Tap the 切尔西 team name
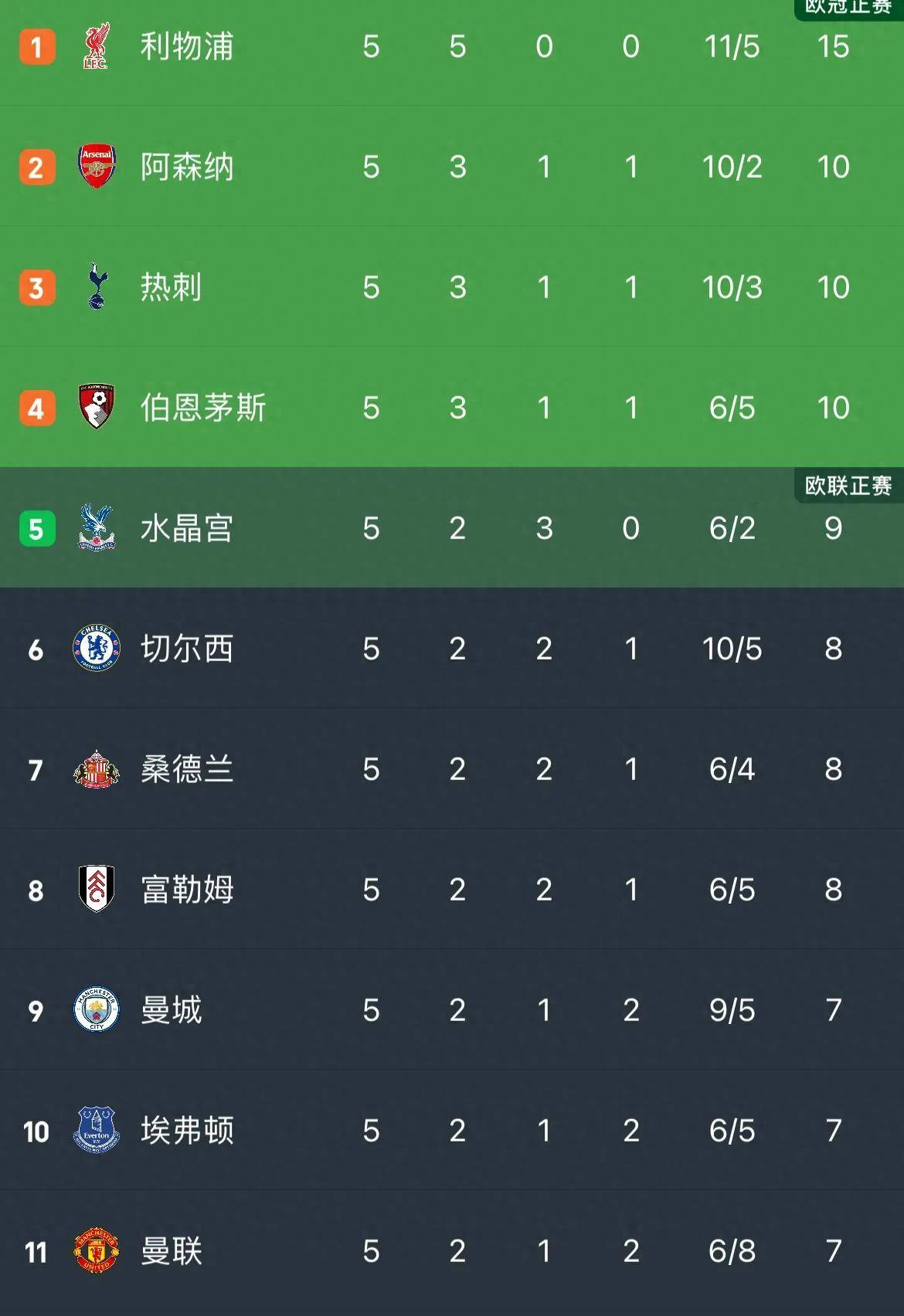Viewport: 904px width, 1316px height. [x=187, y=649]
